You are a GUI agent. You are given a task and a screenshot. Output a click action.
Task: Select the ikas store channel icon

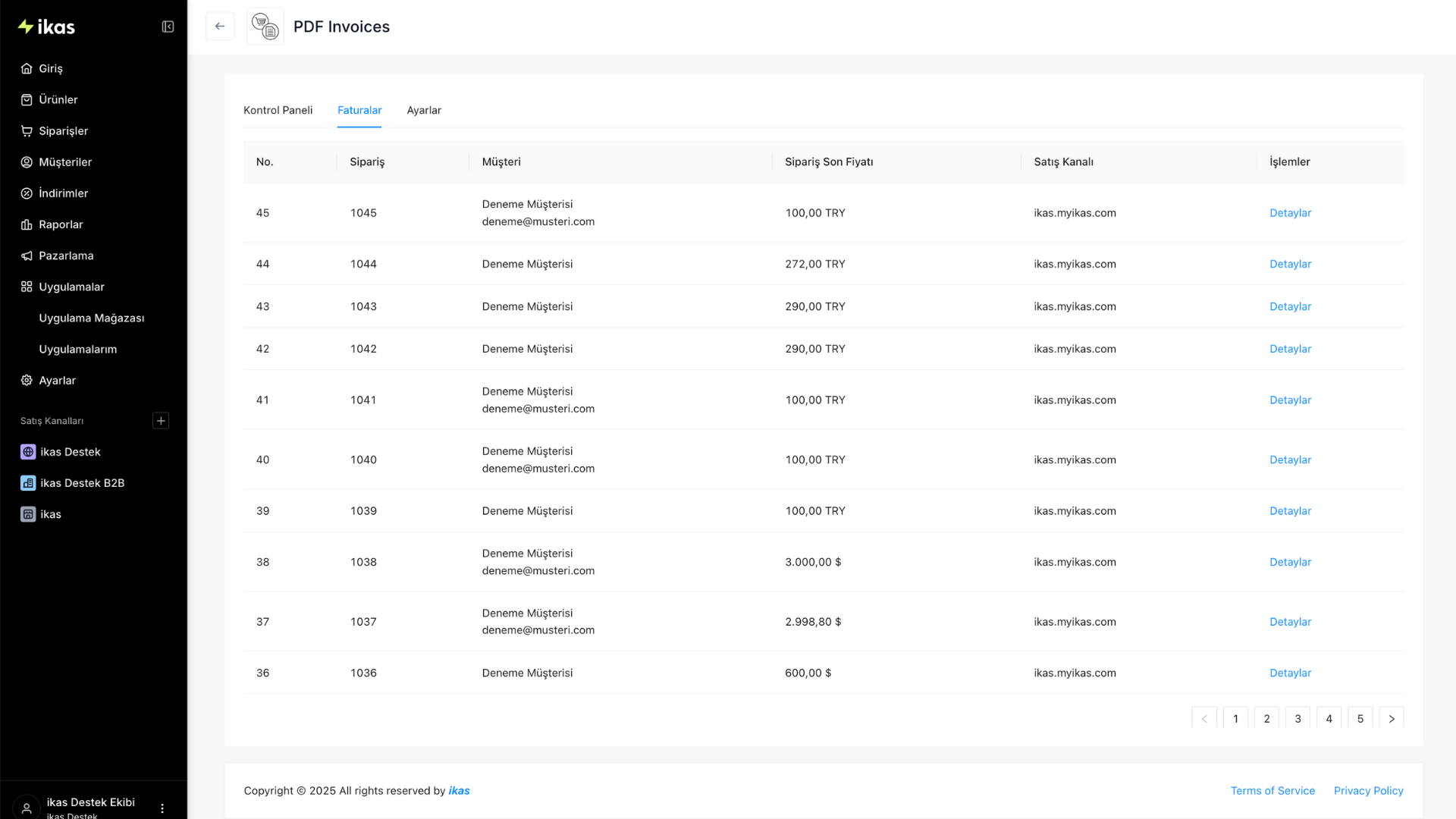[x=28, y=514]
